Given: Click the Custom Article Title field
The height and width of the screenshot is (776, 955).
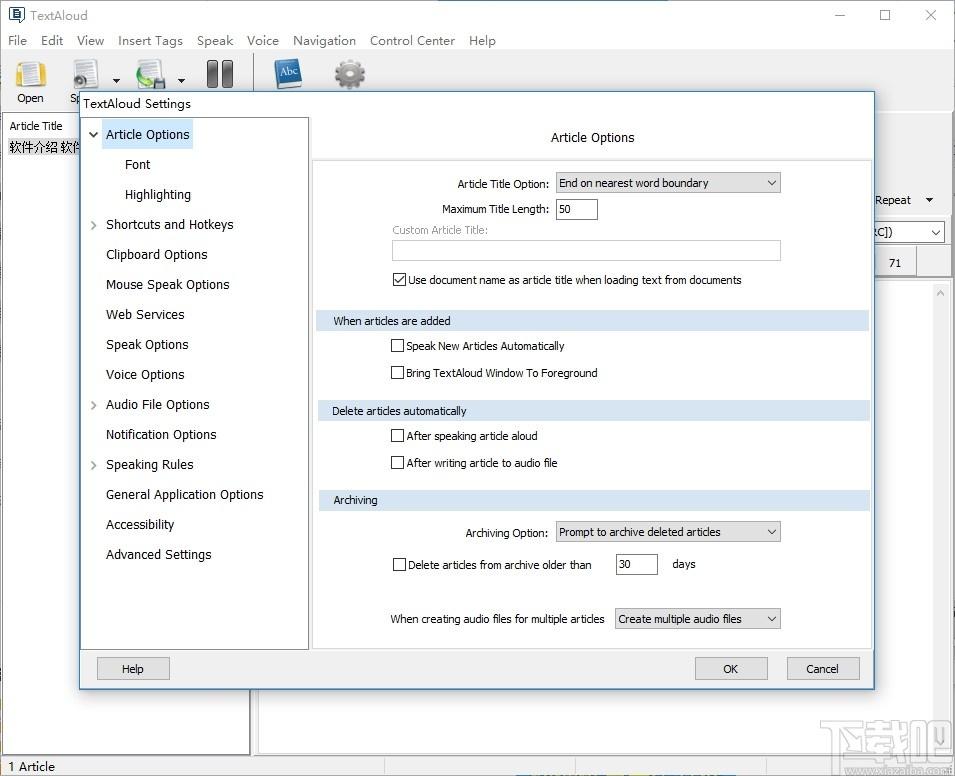Looking at the screenshot, I should click(586, 250).
